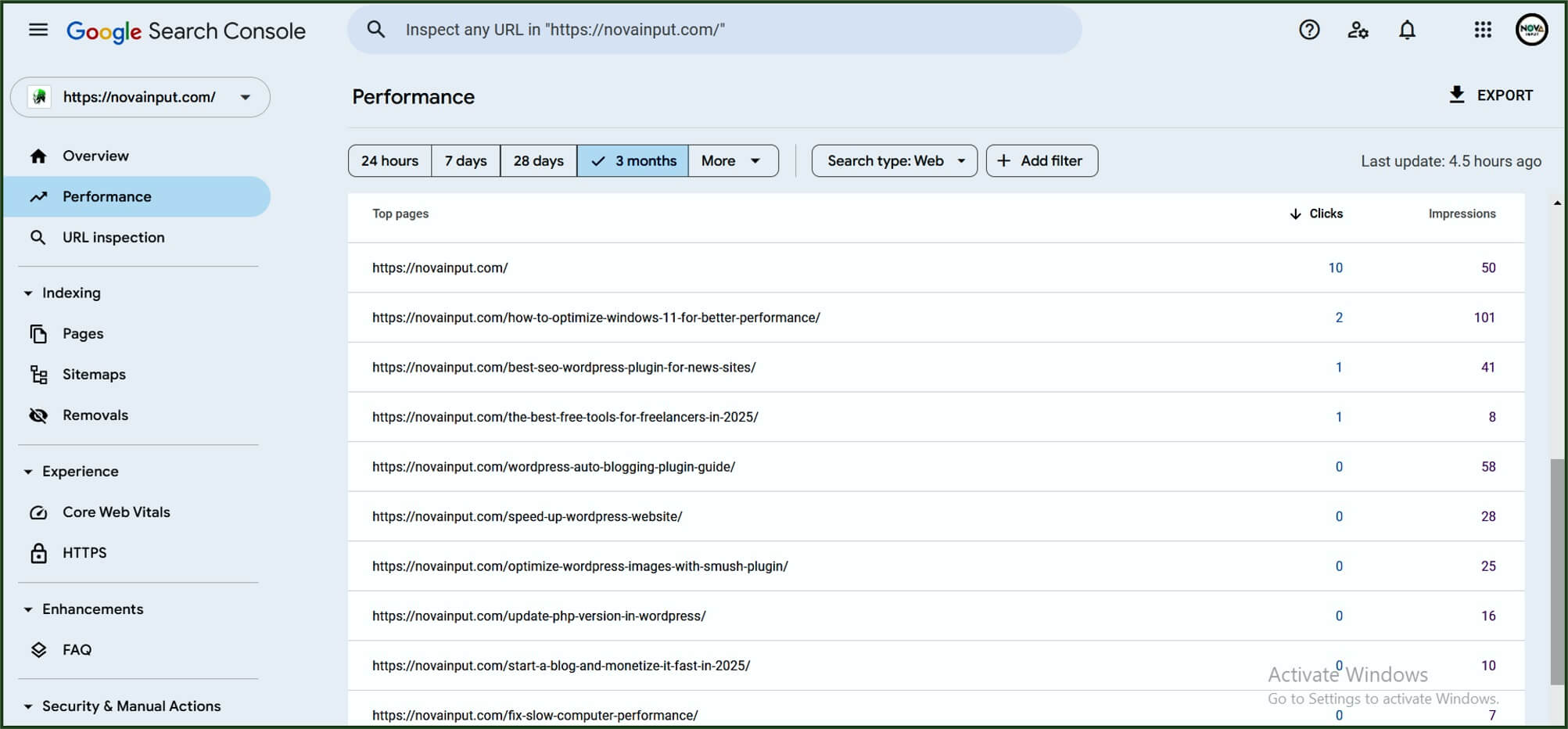Image resolution: width=1568 pixels, height=729 pixels.
Task: Select the how-to-optimize-windows-11 page row
Action: tap(936, 318)
